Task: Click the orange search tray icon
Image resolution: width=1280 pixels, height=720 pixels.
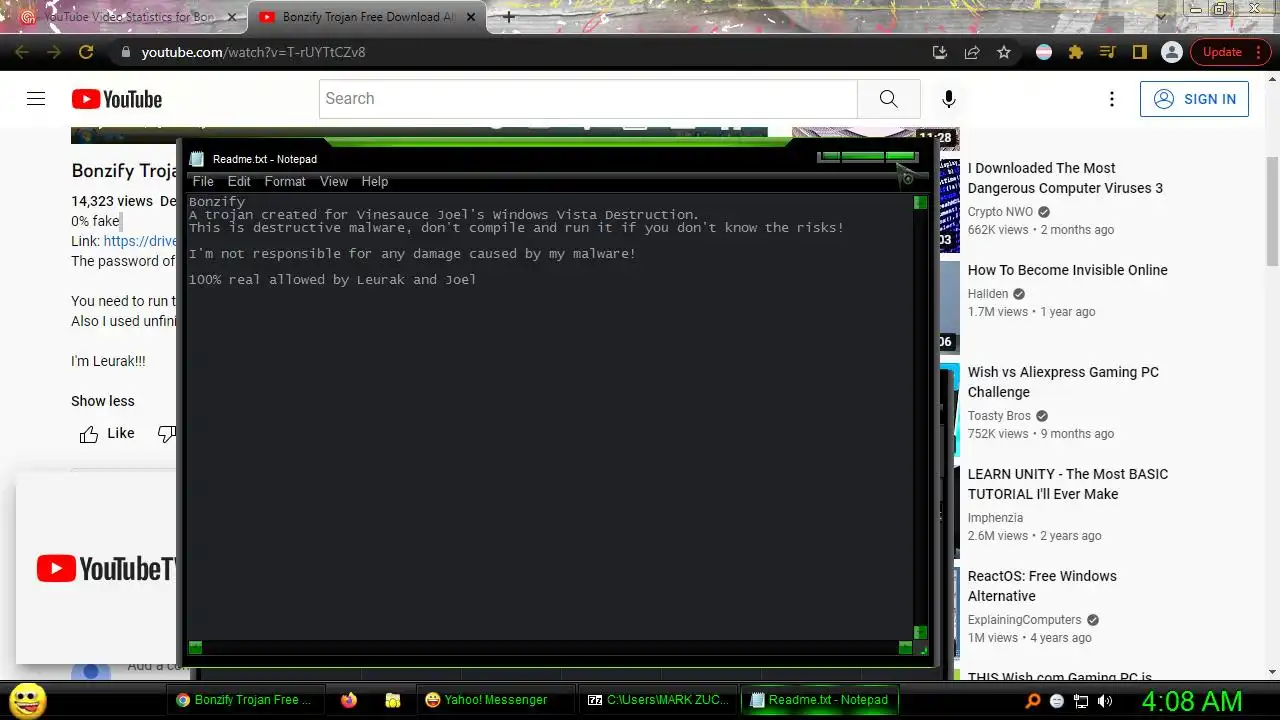Action: coord(1033,701)
